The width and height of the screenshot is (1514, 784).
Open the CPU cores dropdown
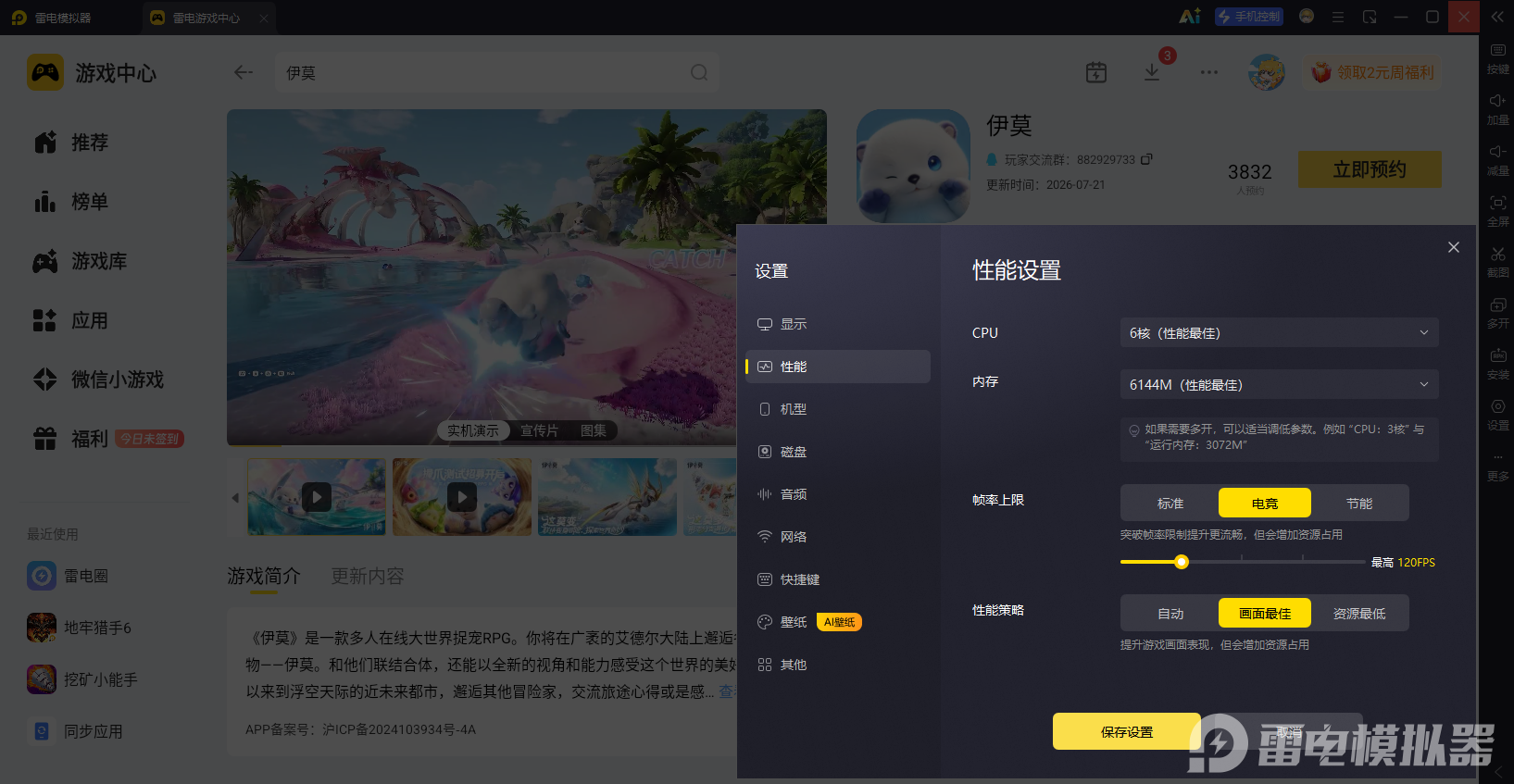[x=1279, y=332]
